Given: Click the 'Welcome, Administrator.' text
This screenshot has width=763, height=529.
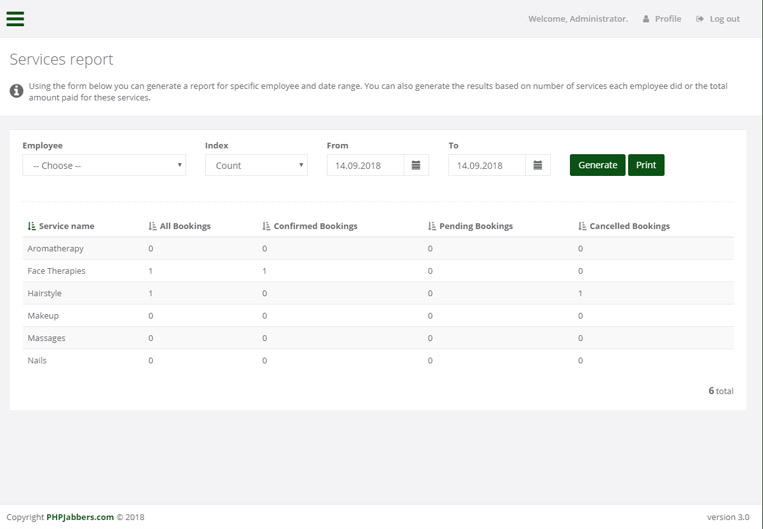Looking at the screenshot, I should click(578, 19).
